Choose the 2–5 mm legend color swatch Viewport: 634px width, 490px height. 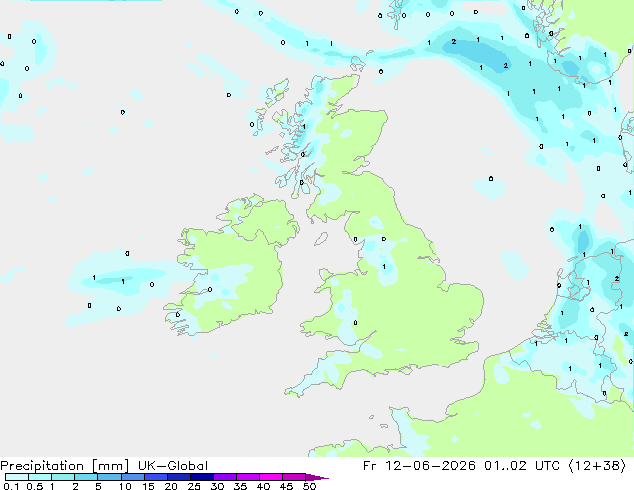click(x=86, y=477)
